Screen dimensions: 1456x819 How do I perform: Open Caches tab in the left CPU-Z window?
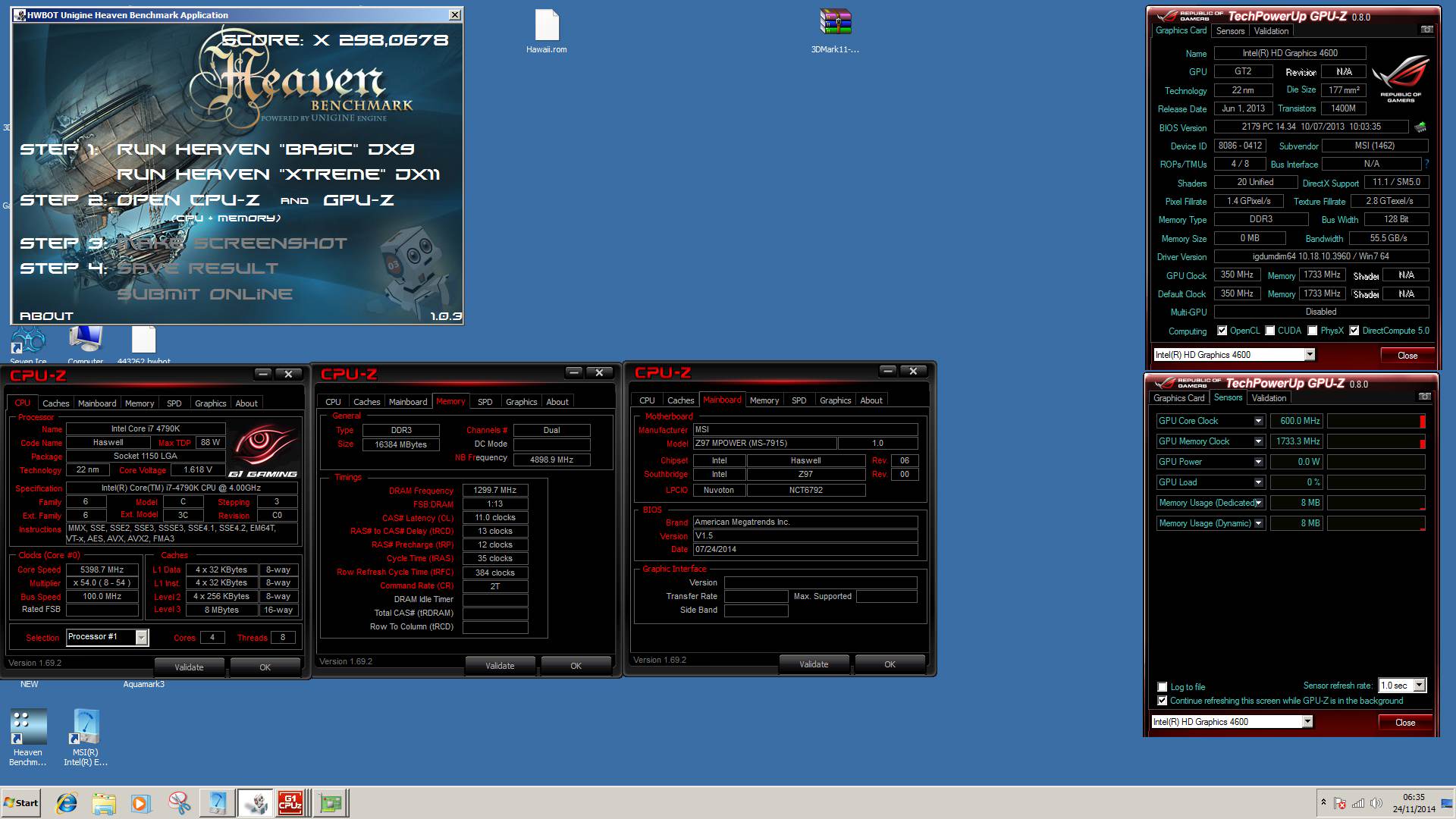55,403
